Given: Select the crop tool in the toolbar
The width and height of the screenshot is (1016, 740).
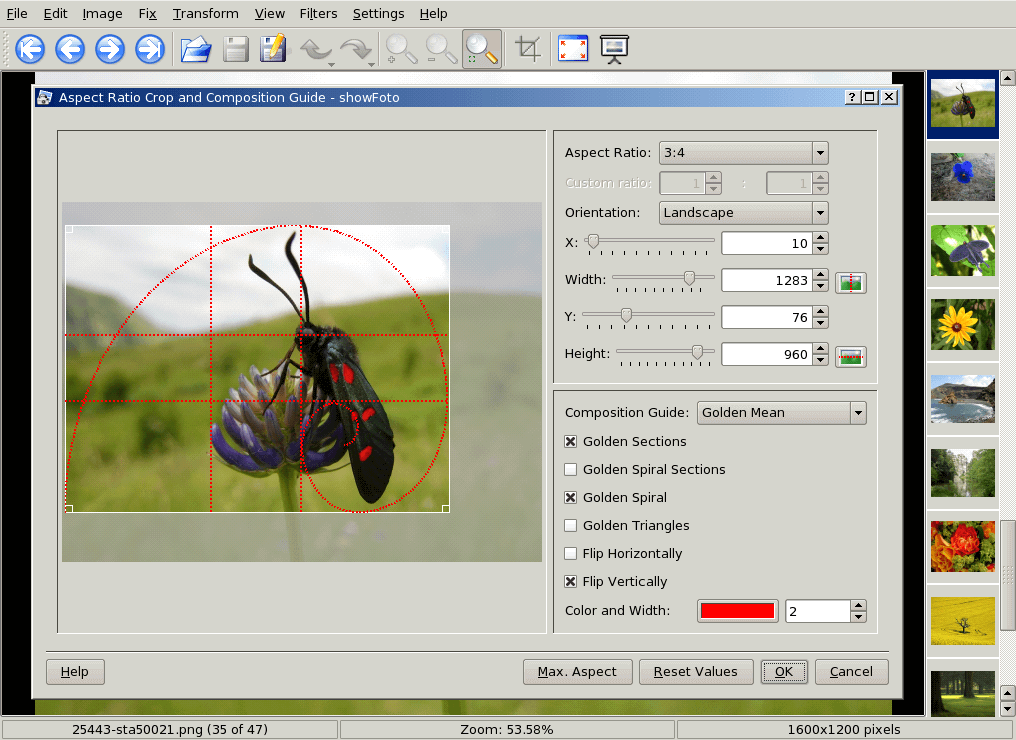Looking at the screenshot, I should [x=528, y=48].
